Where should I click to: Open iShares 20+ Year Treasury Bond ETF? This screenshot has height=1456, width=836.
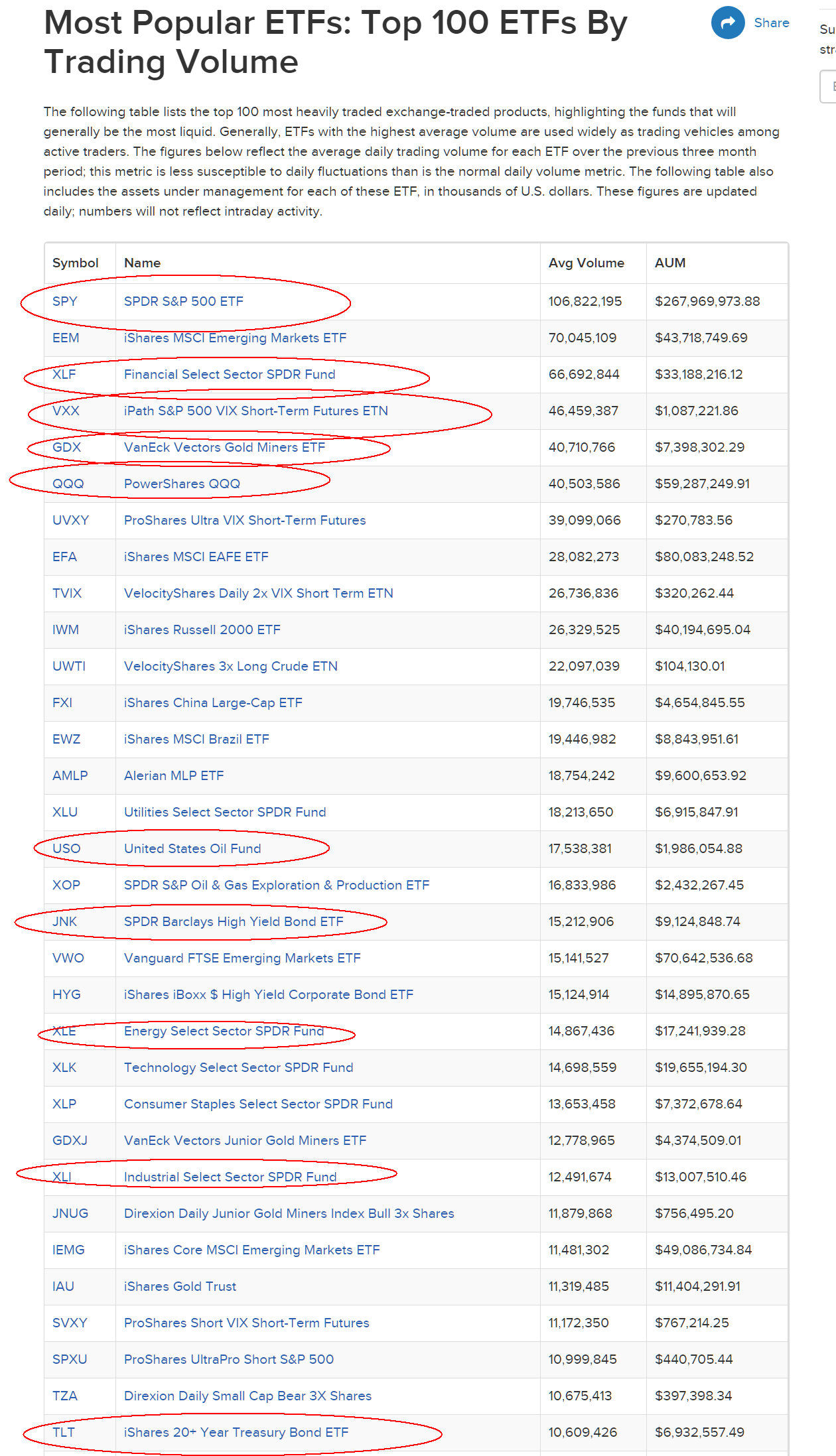(x=236, y=1432)
